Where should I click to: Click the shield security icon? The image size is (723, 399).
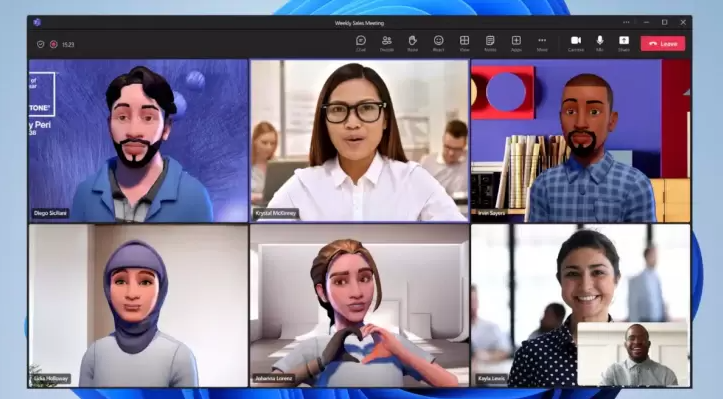(41, 44)
